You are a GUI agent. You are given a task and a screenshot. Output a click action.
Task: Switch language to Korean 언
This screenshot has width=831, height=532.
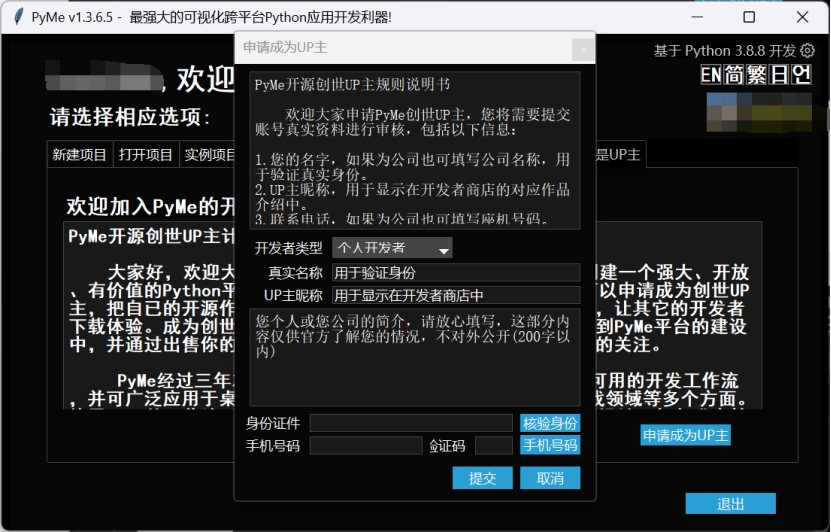[x=801, y=75]
